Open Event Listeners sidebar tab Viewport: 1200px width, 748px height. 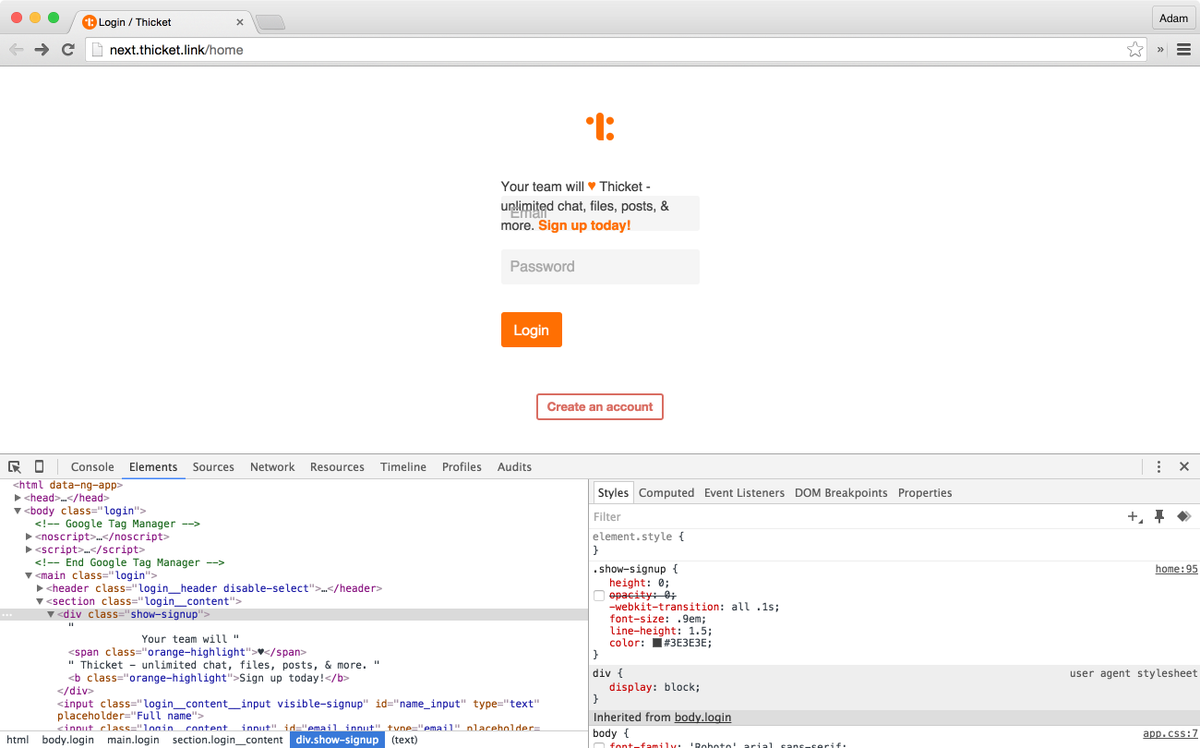coord(744,493)
